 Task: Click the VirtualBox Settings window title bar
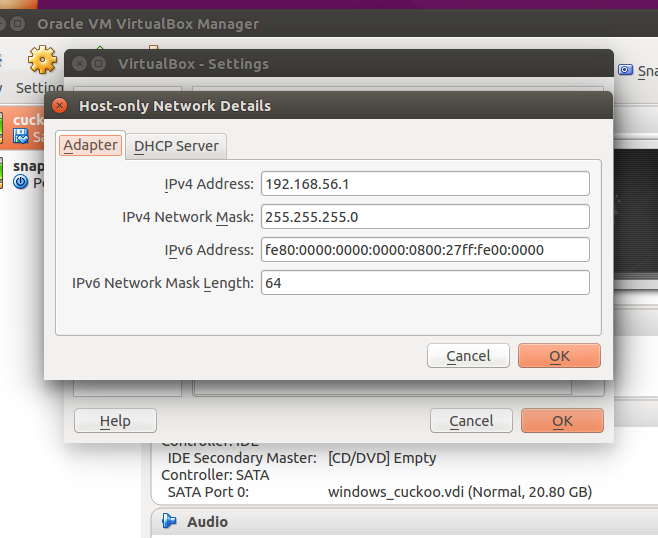pos(339,64)
